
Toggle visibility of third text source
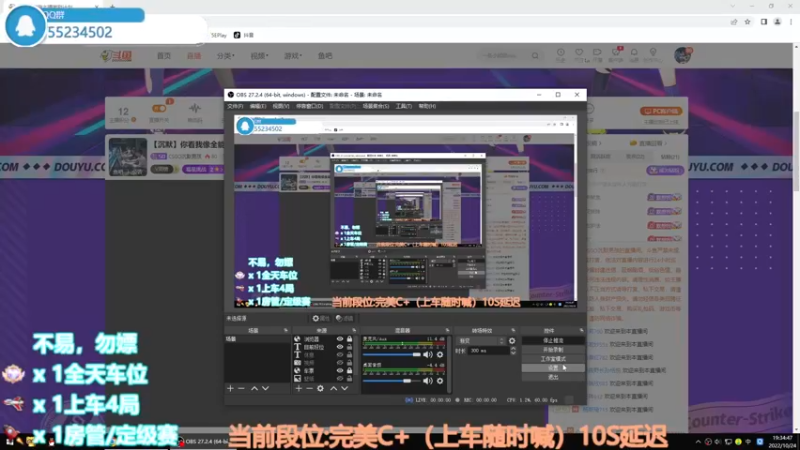340,355
